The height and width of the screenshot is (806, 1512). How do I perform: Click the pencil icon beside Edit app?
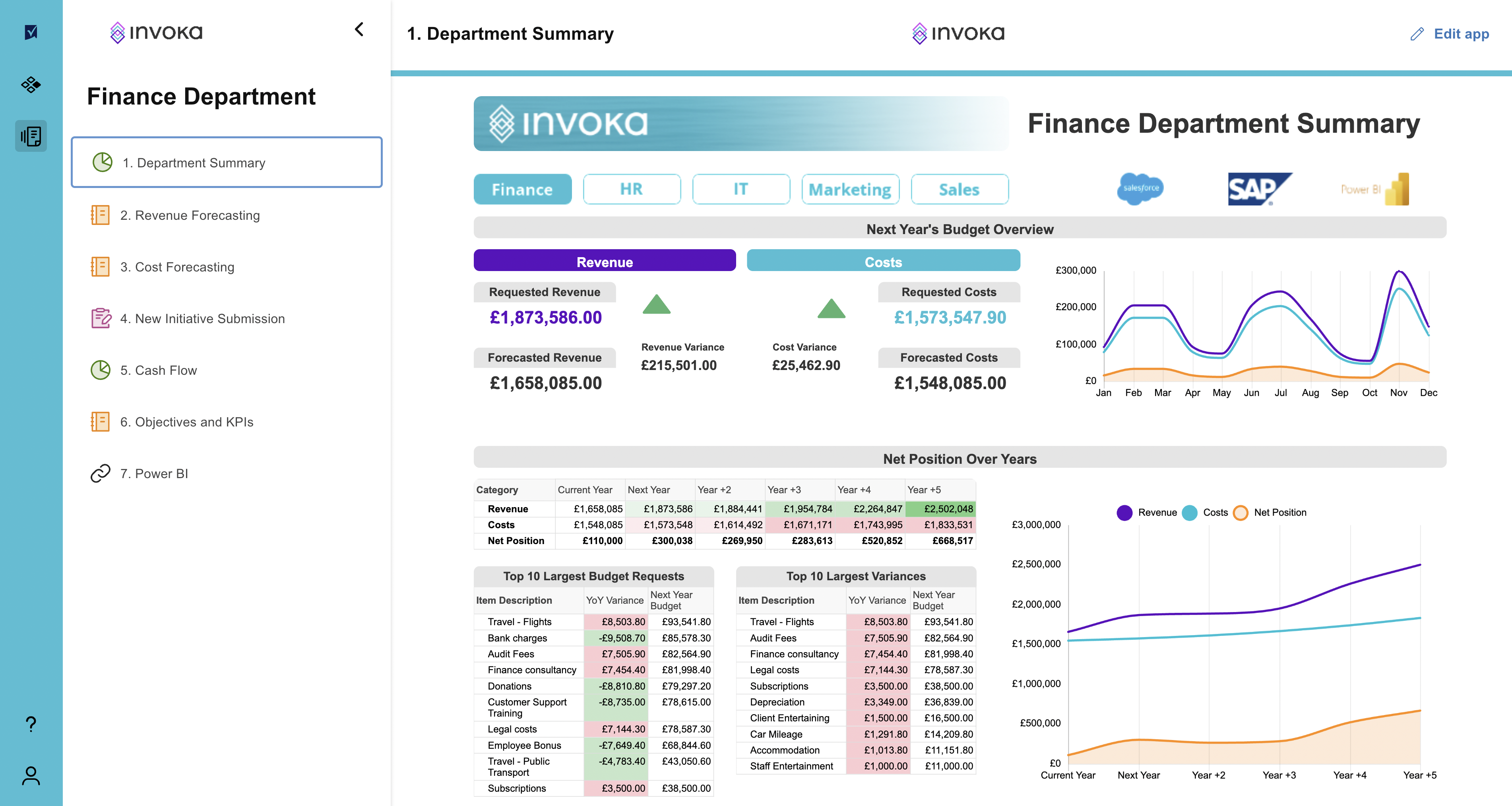pos(1417,34)
